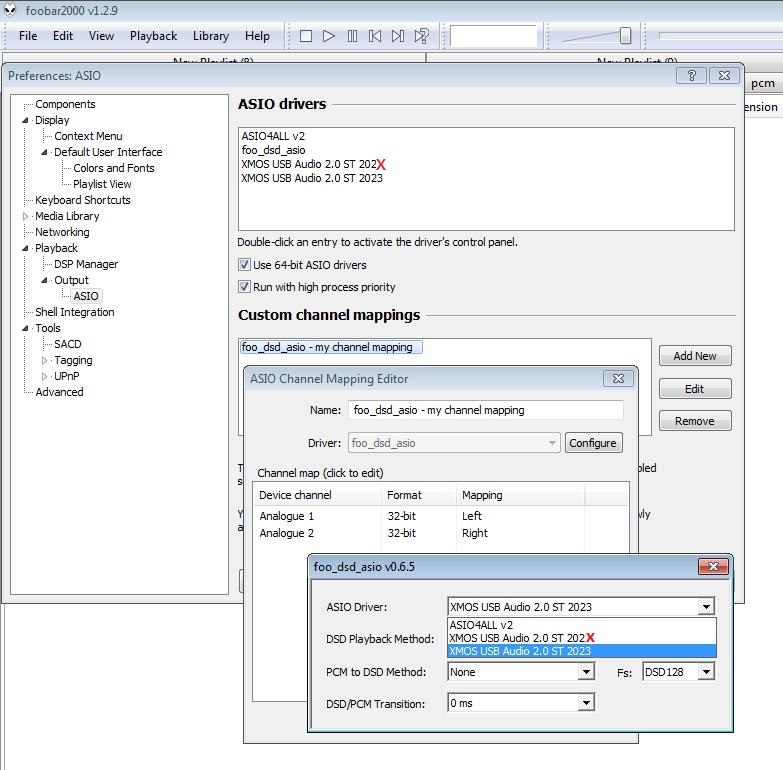This screenshot has height=770, width=783.
Task: Select SACD under Tools
Action: (x=67, y=344)
